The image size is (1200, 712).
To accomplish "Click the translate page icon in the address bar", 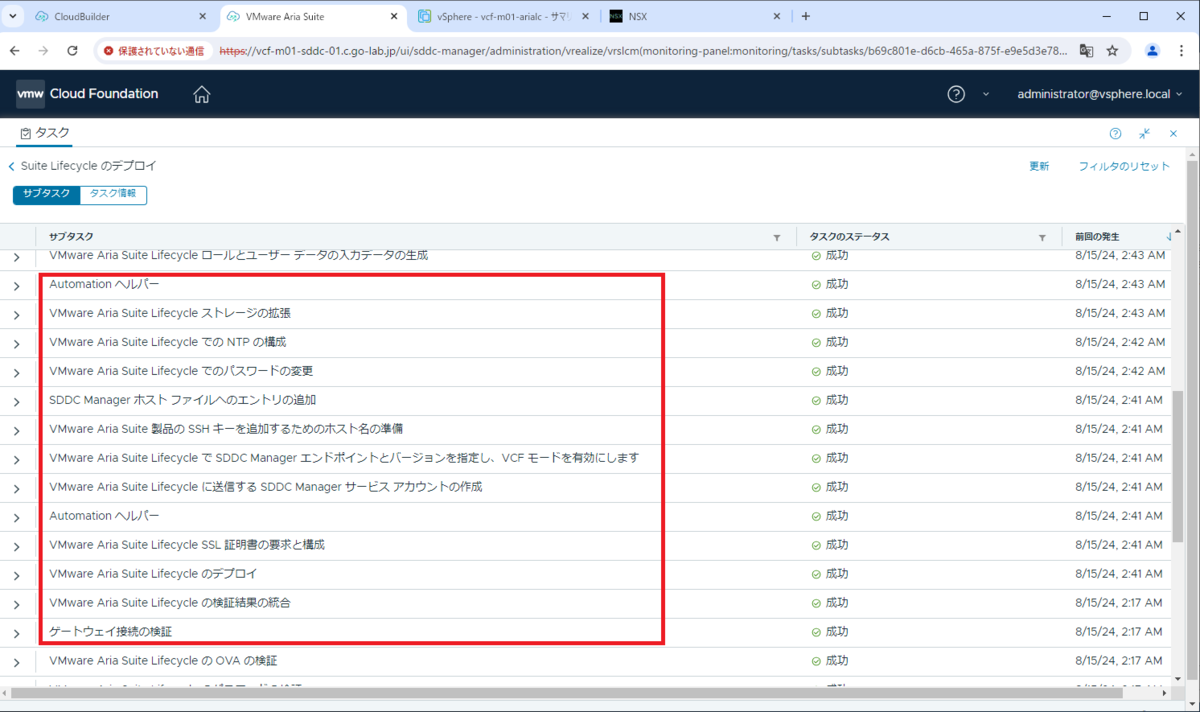I will point(1086,50).
